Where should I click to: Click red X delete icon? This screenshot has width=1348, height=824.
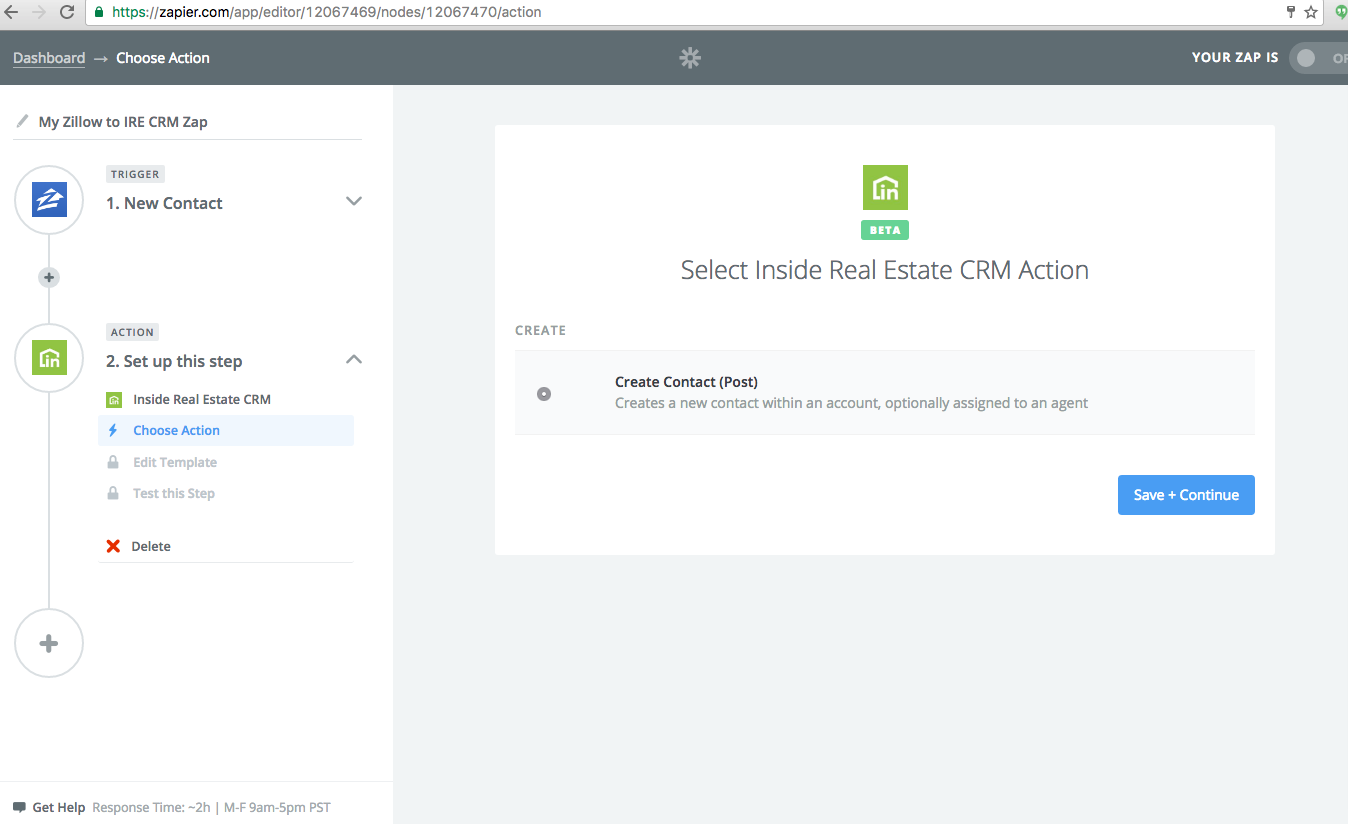[x=113, y=546]
